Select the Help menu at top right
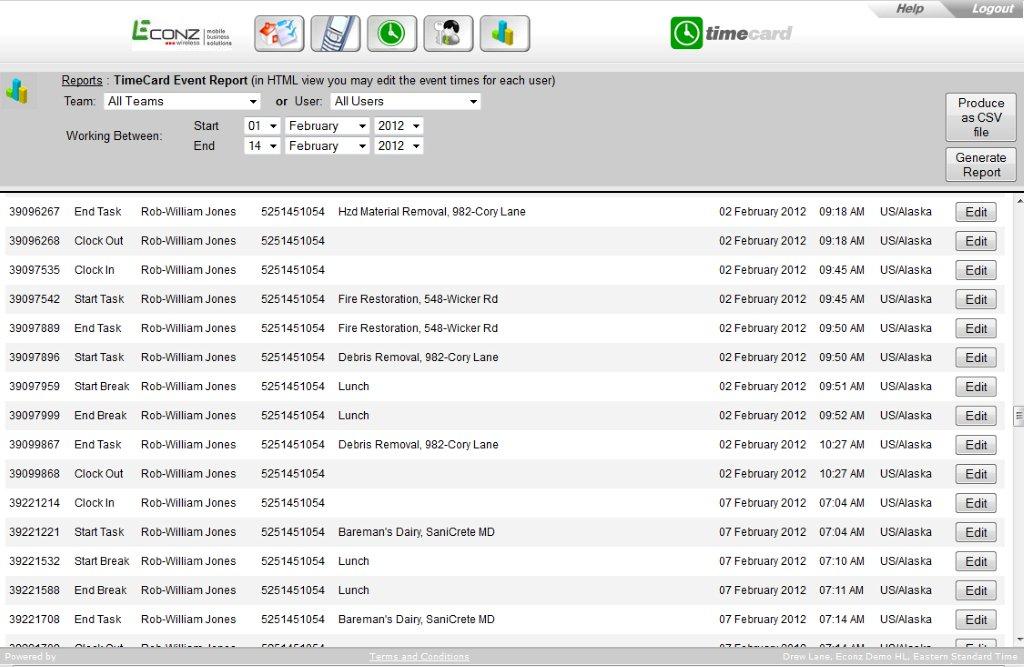Screen dimensions: 1024x667 point(909,9)
